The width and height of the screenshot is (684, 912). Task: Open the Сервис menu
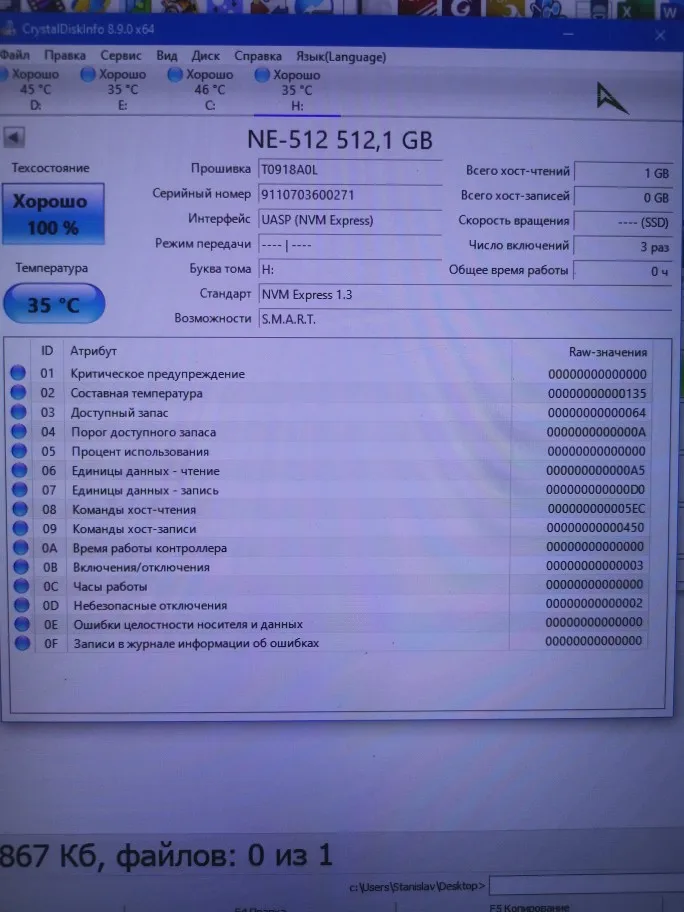[x=120, y=56]
